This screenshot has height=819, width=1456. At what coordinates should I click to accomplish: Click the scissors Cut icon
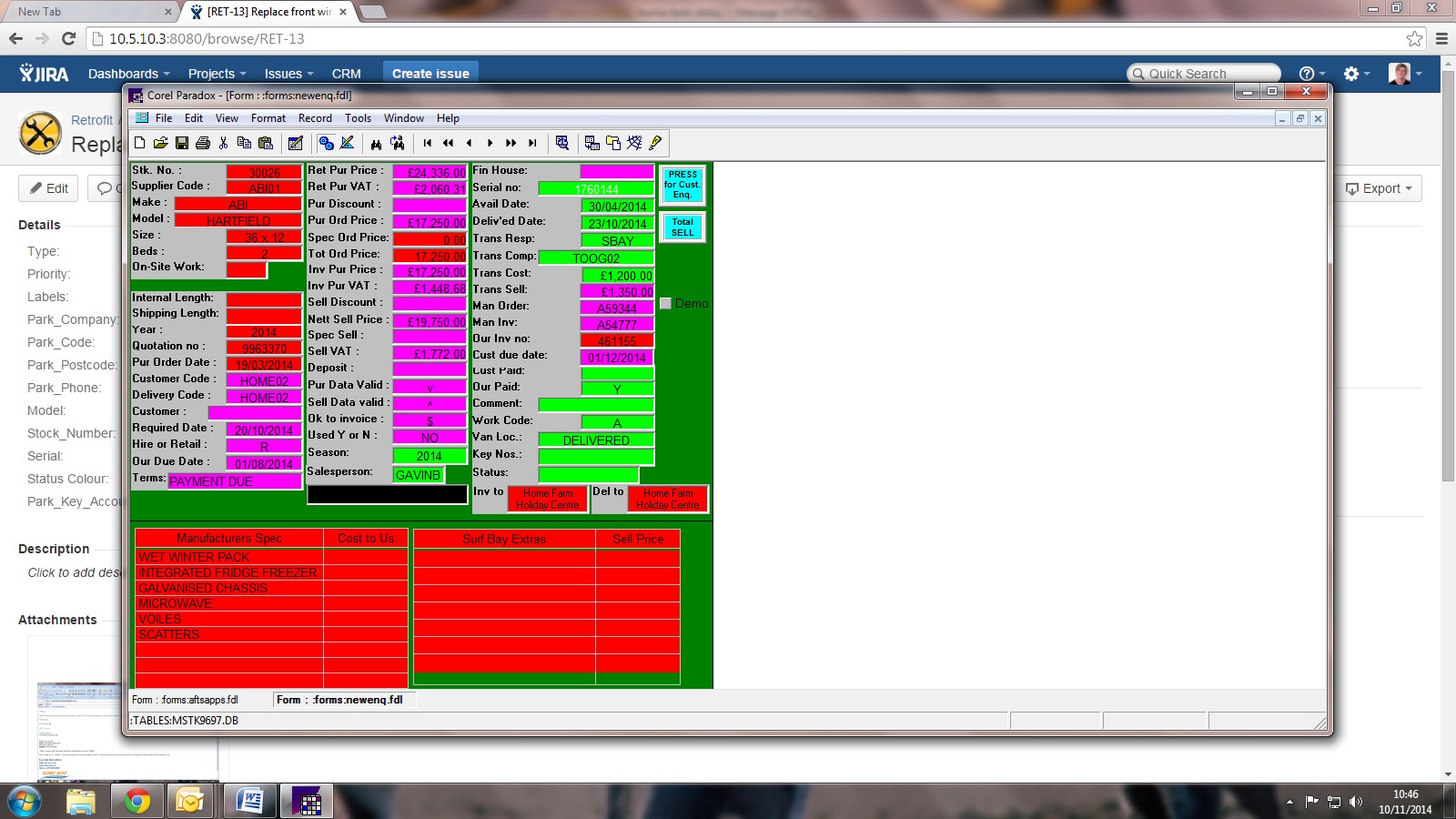pyautogui.click(x=224, y=143)
